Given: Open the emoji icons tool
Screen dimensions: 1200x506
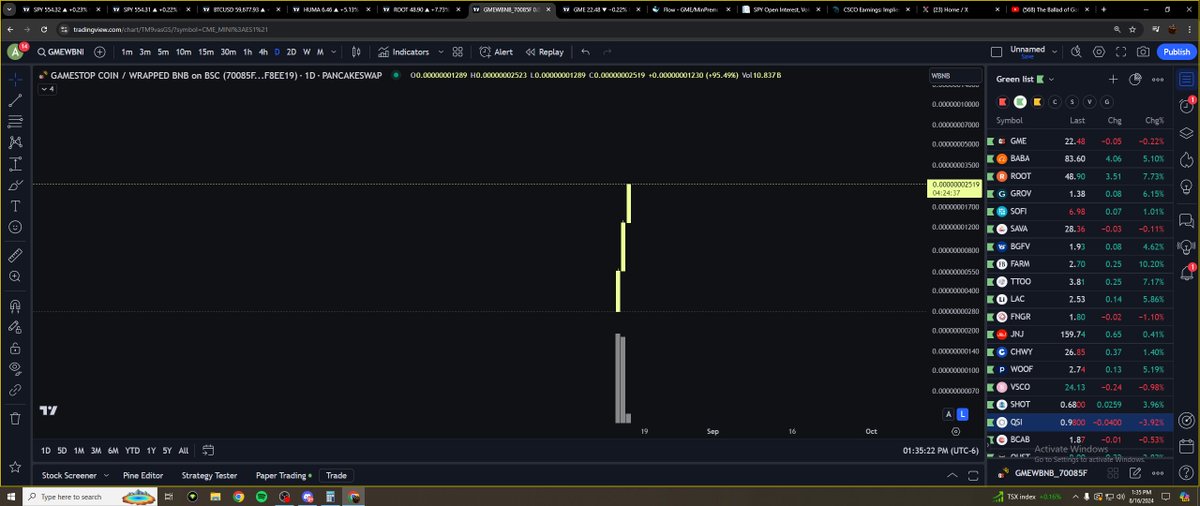Looking at the screenshot, I should point(15,227).
